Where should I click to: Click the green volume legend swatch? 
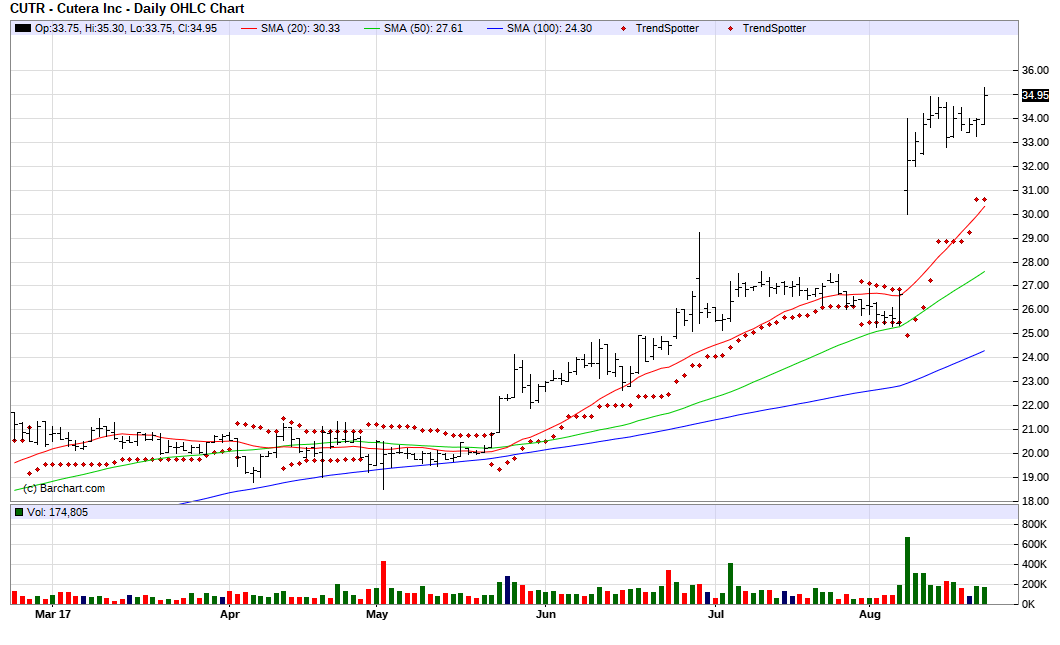(19, 512)
